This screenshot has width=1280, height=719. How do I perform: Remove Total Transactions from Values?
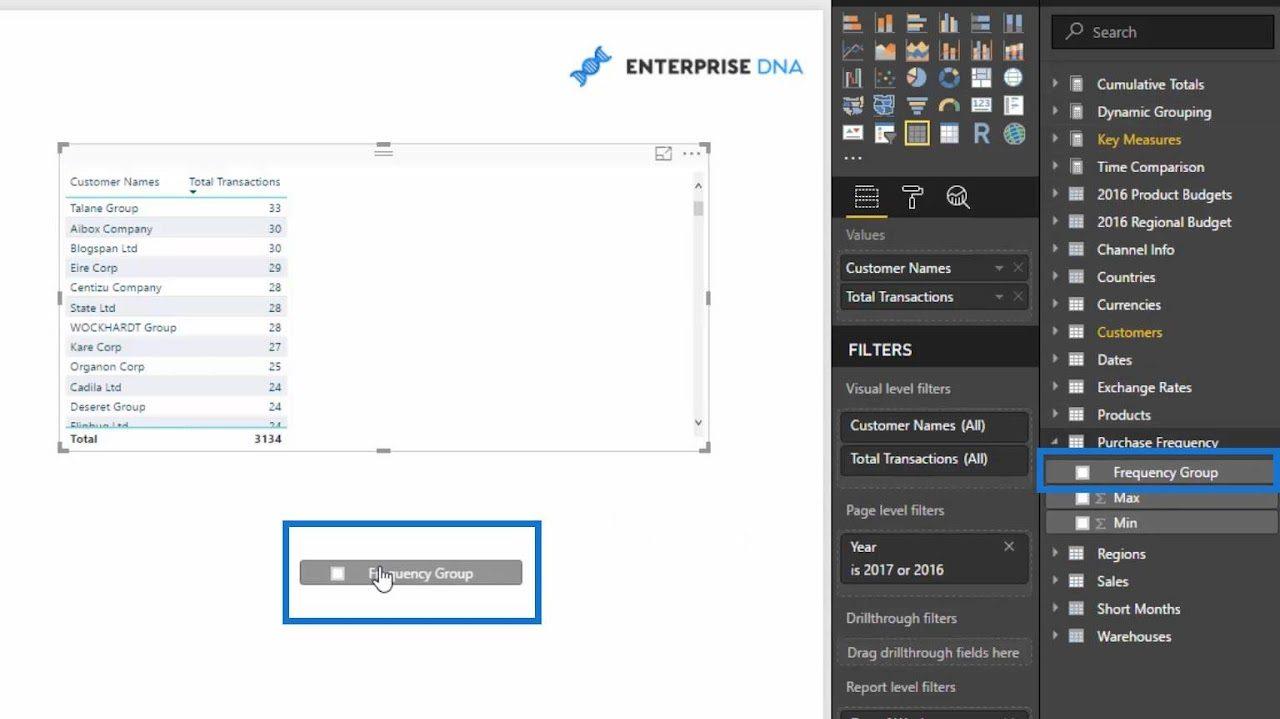click(x=1018, y=296)
